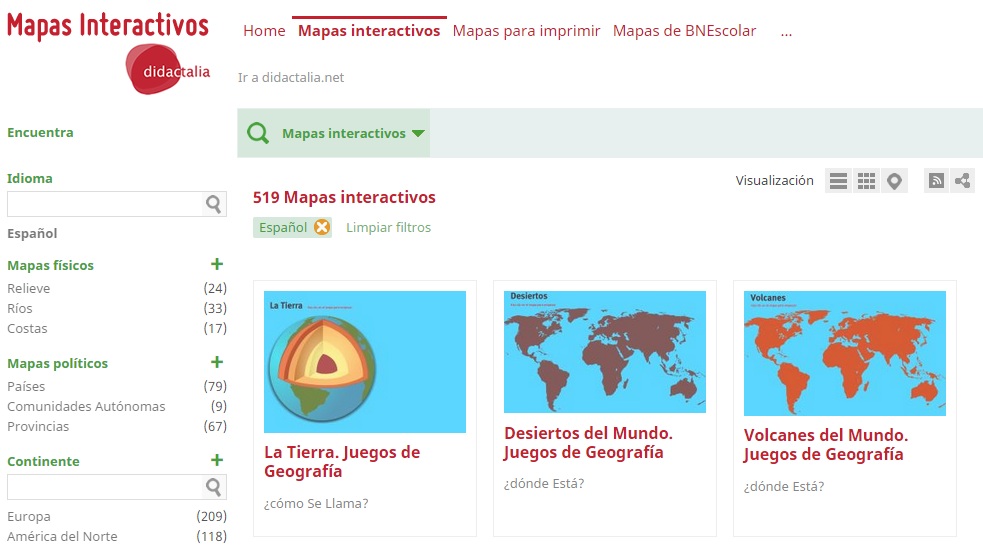Open the RSS feed icon
Viewport: 983px width, 546px height.
pyautogui.click(x=936, y=181)
